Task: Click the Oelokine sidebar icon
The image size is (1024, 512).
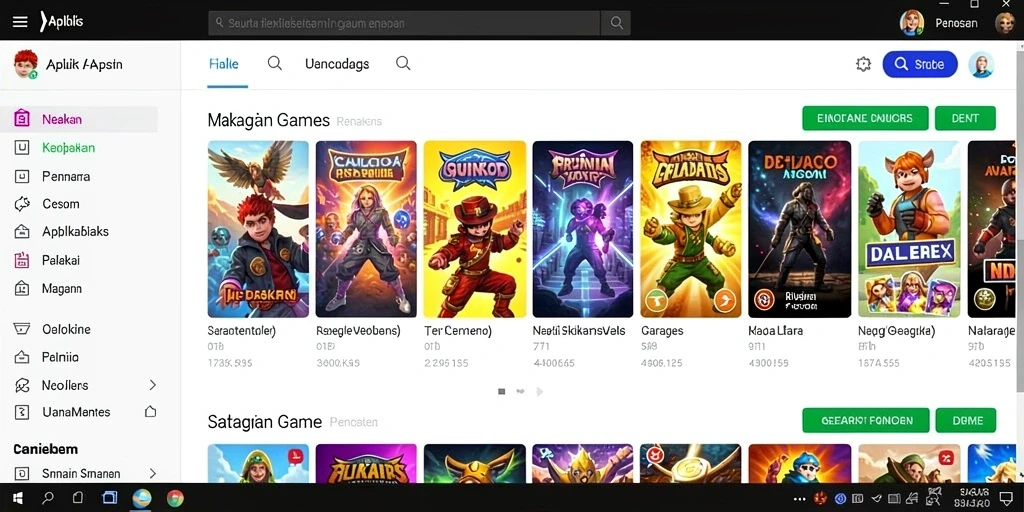Action: pos(22,329)
